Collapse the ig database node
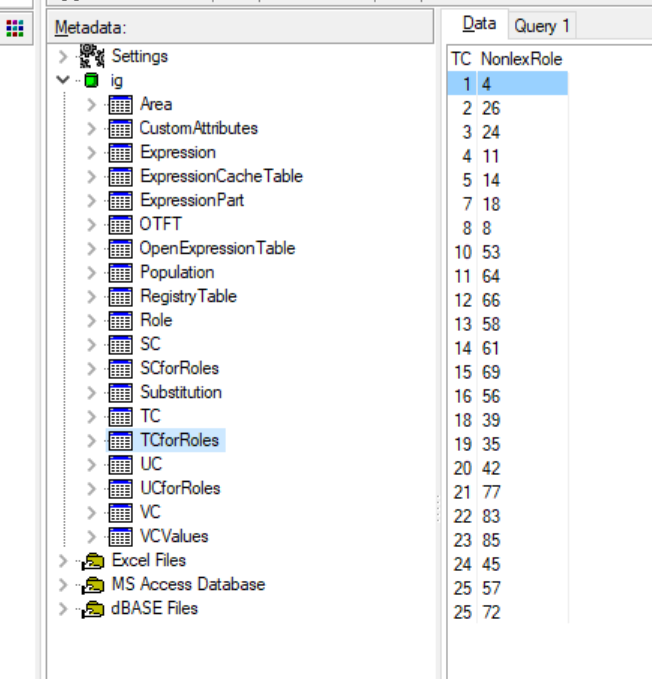Viewport: 652px width, 679px height. tap(64, 80)
